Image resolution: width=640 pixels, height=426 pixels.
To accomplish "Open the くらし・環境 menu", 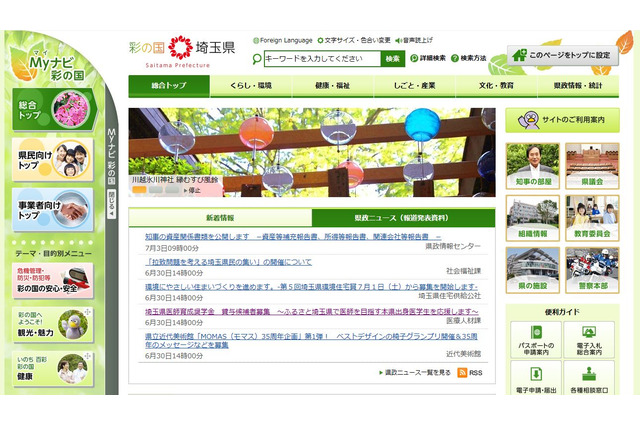I will [x=251, y=86].
